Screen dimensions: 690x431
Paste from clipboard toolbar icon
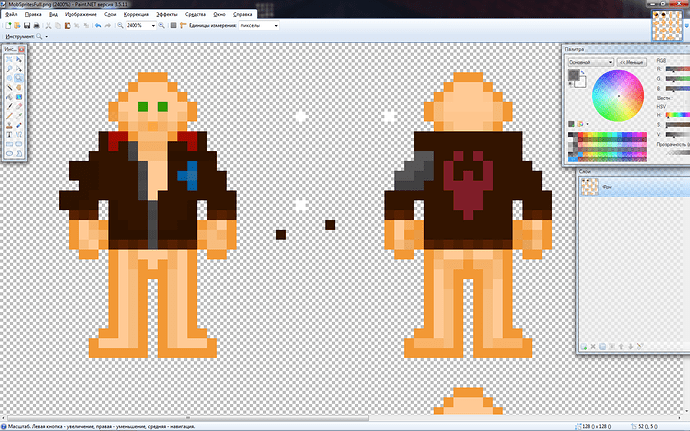coord(67,26)
